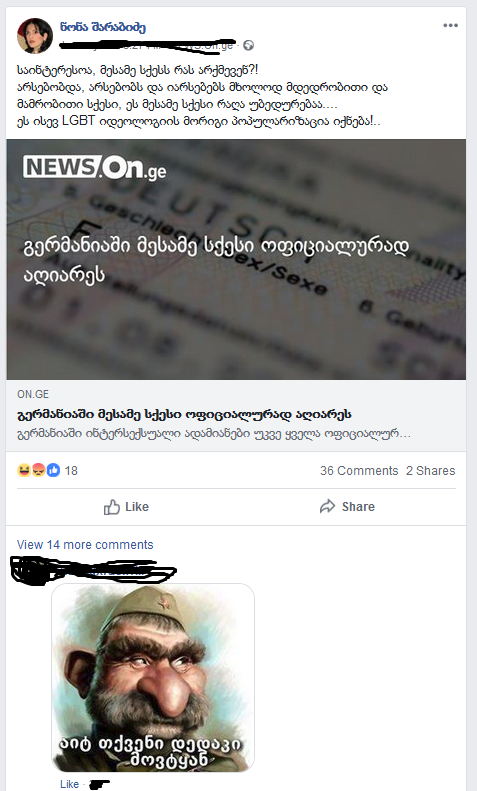View the 18 reactions count
This screenshot has width=477, height=791.
tap(71, 471)
